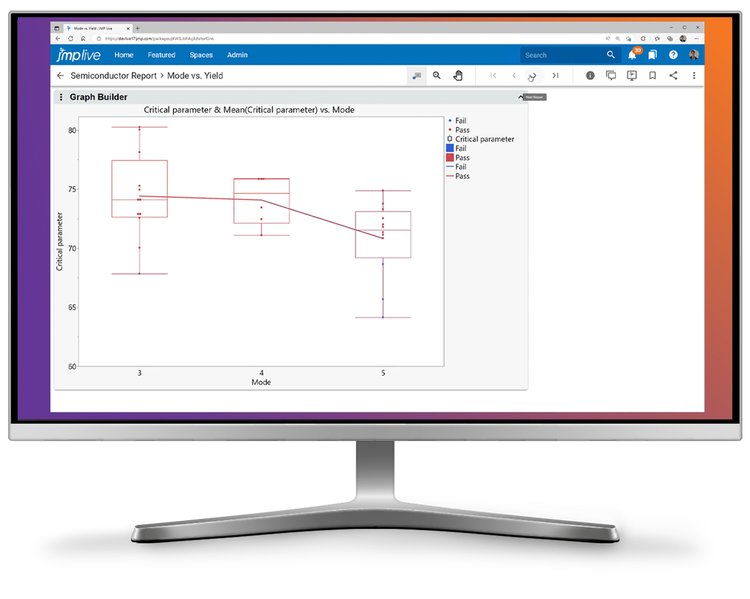The width and height of the screenshot is (750, 599).
Task: Go to the next report
Action: point(533,76)
